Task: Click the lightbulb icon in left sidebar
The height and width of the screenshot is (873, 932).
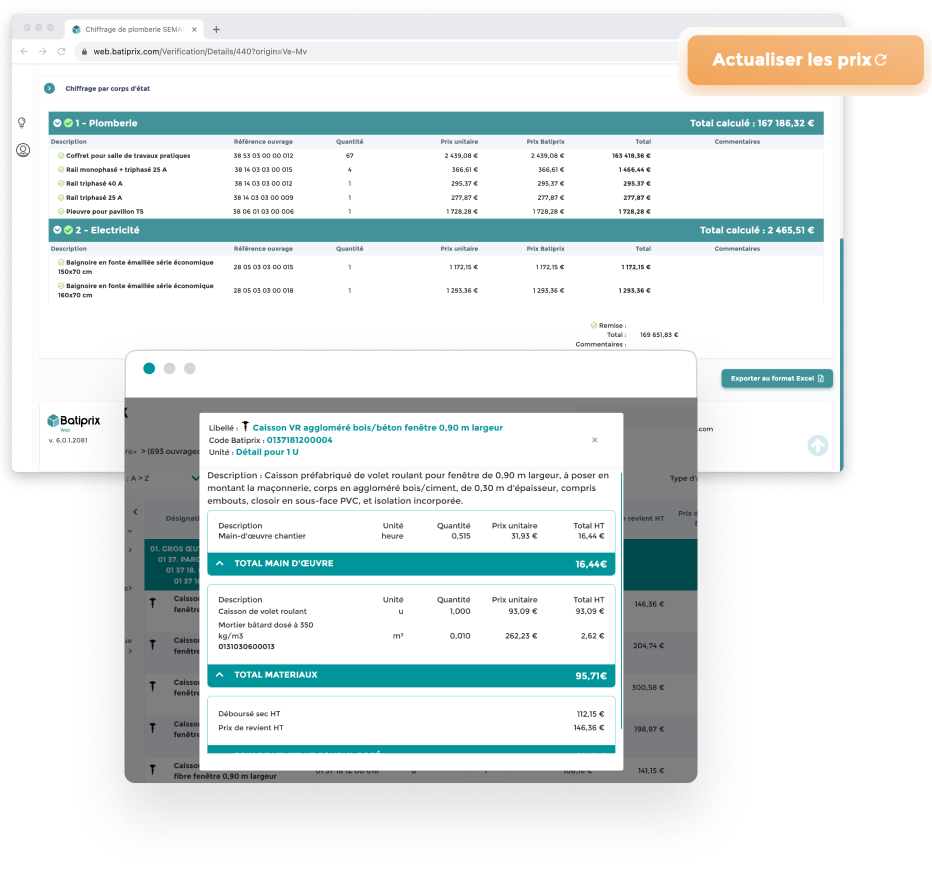Action: [22, 122]
